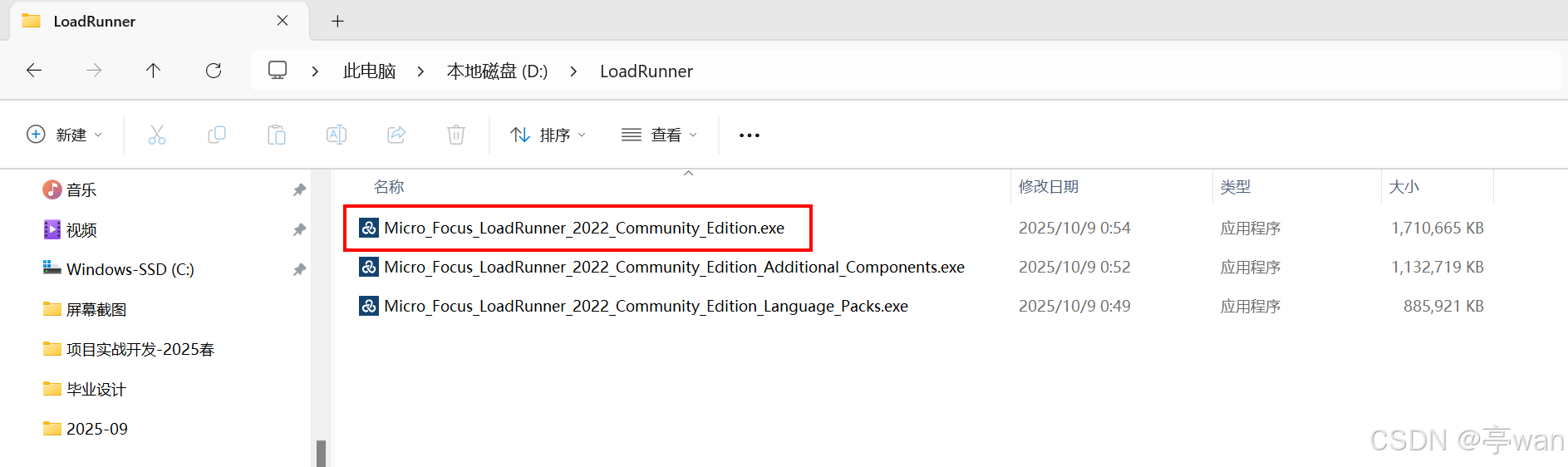Click the date 2025/10/9 0:52
1568x467 pixels.
pyautogui.click(x=1074, y=267)
